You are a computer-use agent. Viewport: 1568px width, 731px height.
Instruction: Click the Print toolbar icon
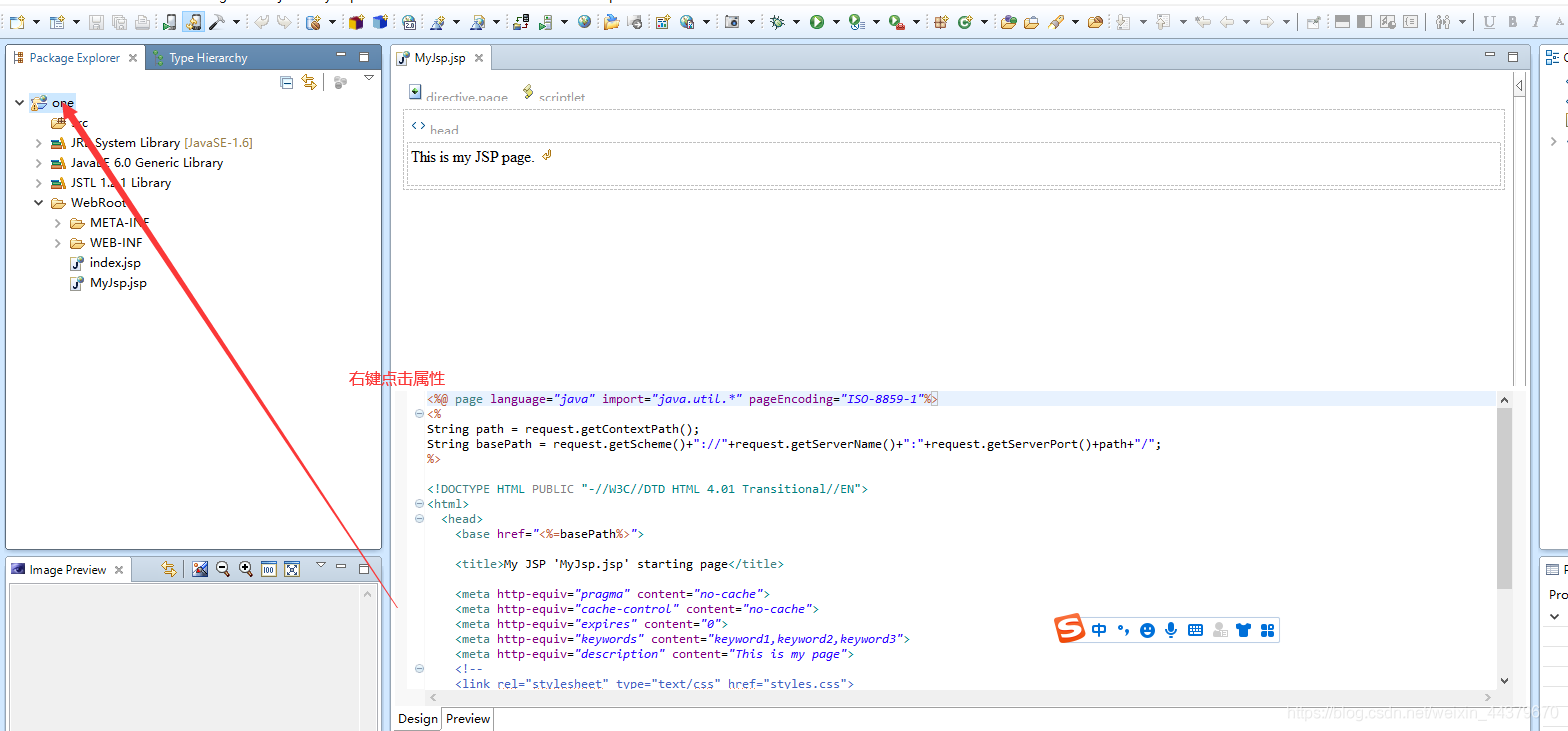142,22
